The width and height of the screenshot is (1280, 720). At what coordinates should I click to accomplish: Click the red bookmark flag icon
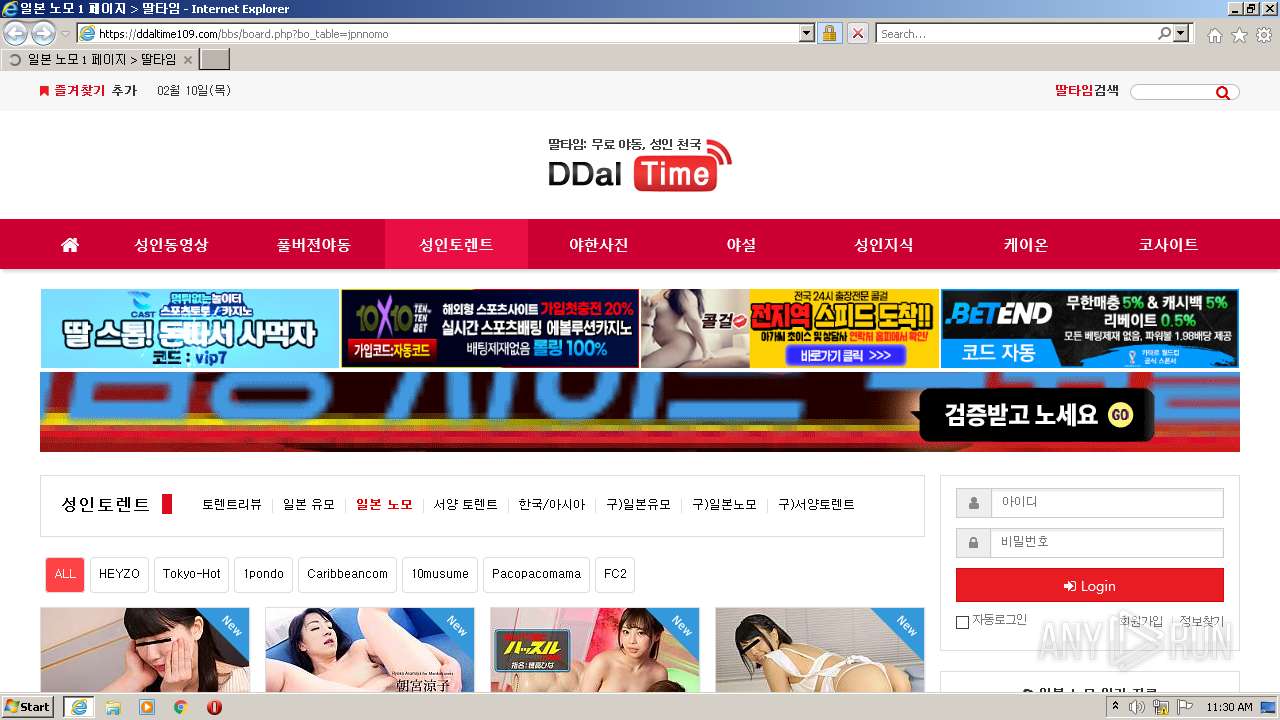tap(44, 91)
